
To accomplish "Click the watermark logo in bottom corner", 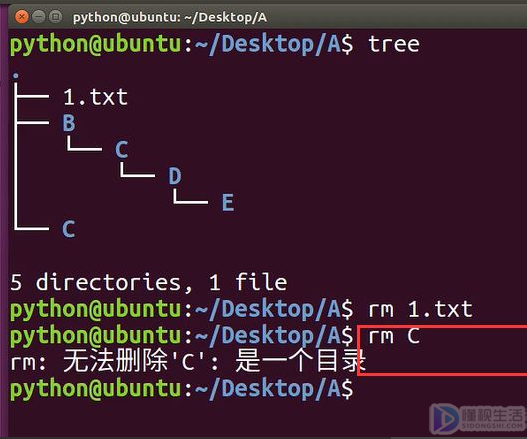I will click(x=478, y=418).
